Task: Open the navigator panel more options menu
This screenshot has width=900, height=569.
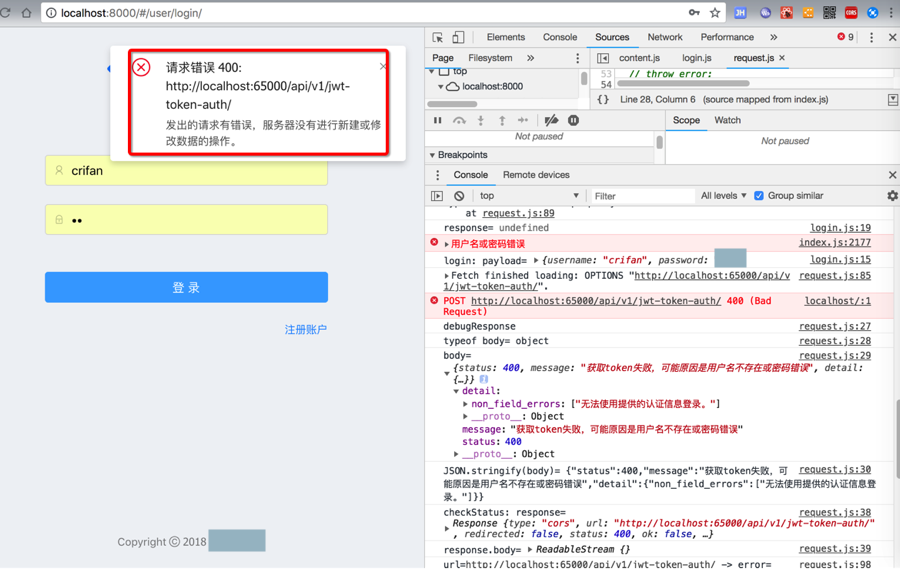Action: click(577, 58)
